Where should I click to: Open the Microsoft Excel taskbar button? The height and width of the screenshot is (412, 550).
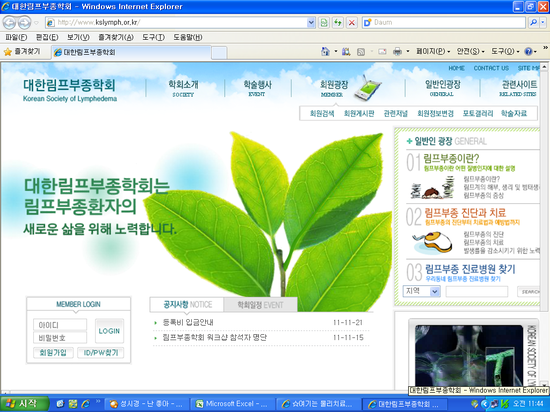click(x=232, y=404)
